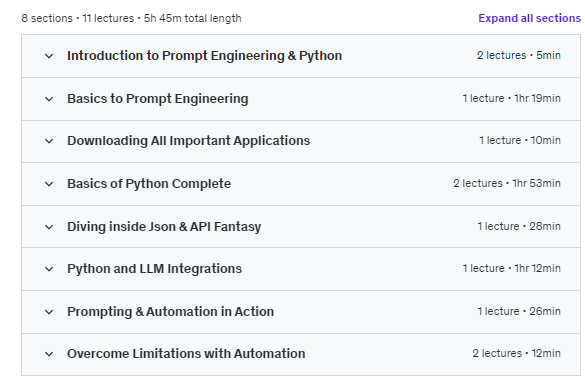Select the '1 lecture • 1hr 19min' text

pos(512,98)
